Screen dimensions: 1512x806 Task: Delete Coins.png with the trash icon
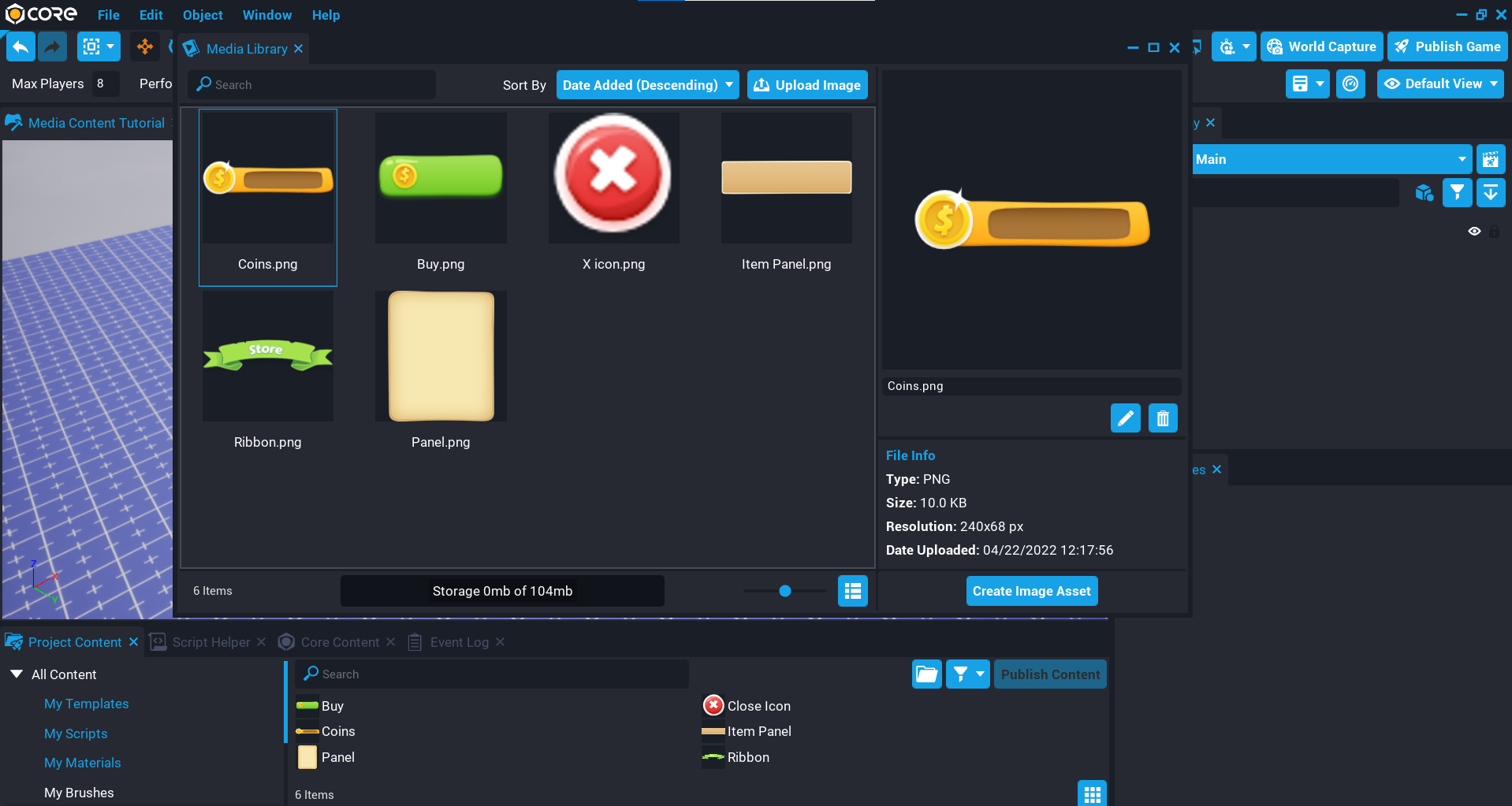pos(1163,418)
